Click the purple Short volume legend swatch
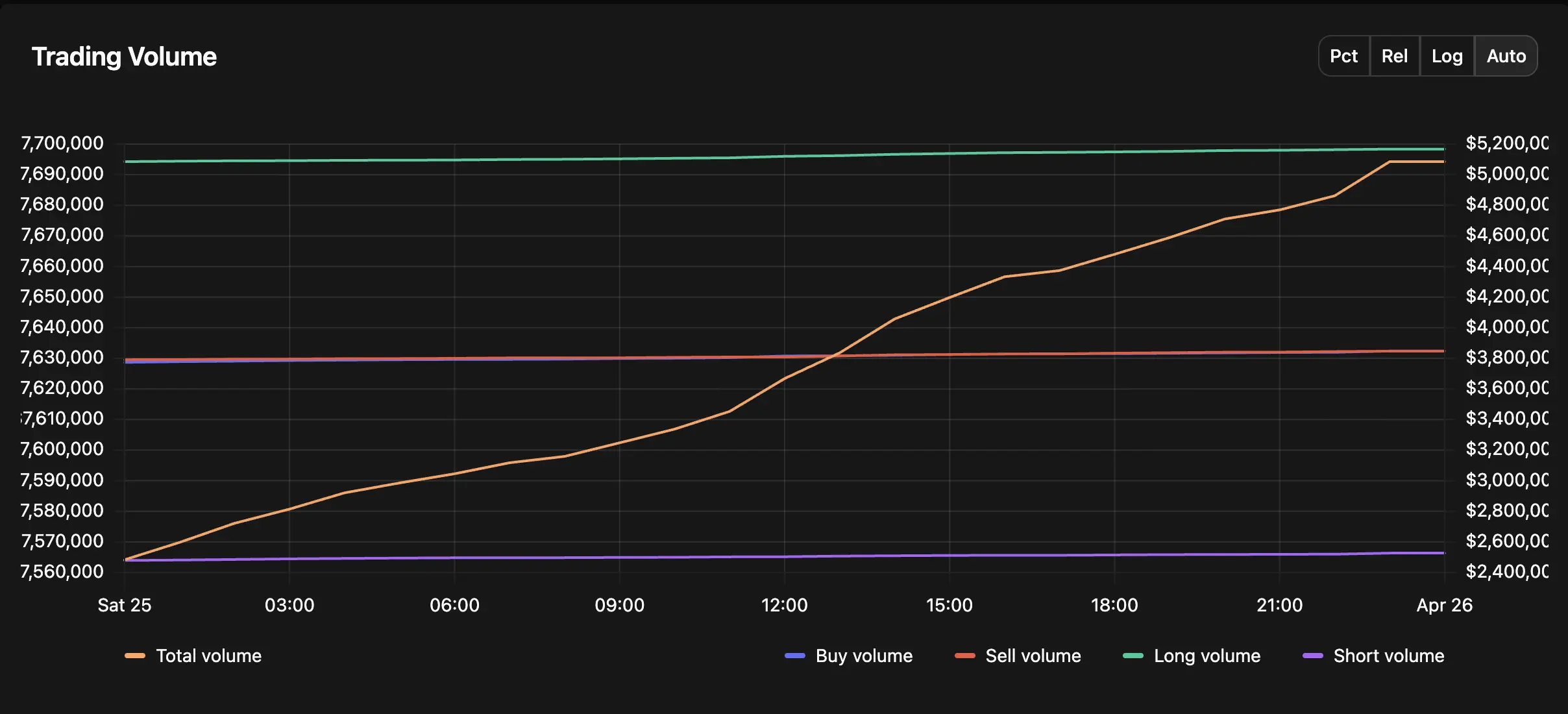1568x714 pixels. (1313, 656)
